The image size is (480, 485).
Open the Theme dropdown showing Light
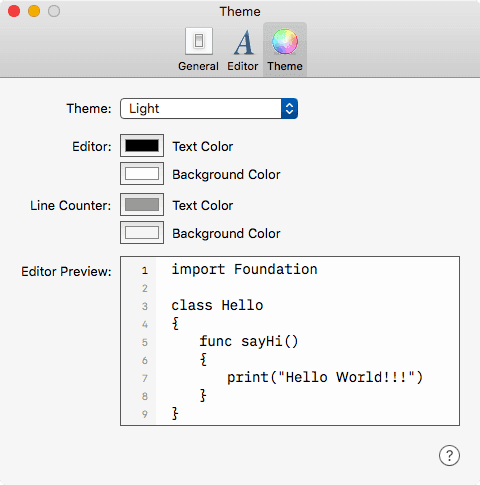coord(209,108)
